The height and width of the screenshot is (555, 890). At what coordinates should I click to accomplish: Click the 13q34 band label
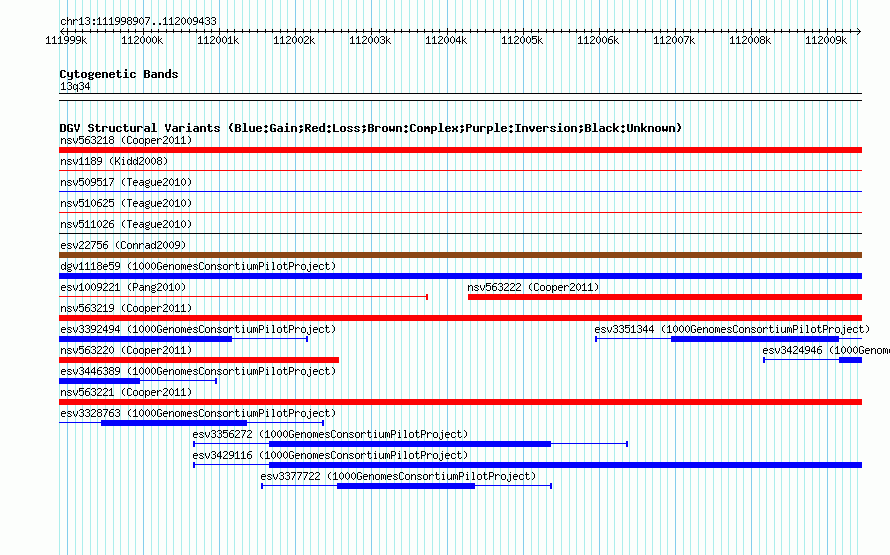75,87
